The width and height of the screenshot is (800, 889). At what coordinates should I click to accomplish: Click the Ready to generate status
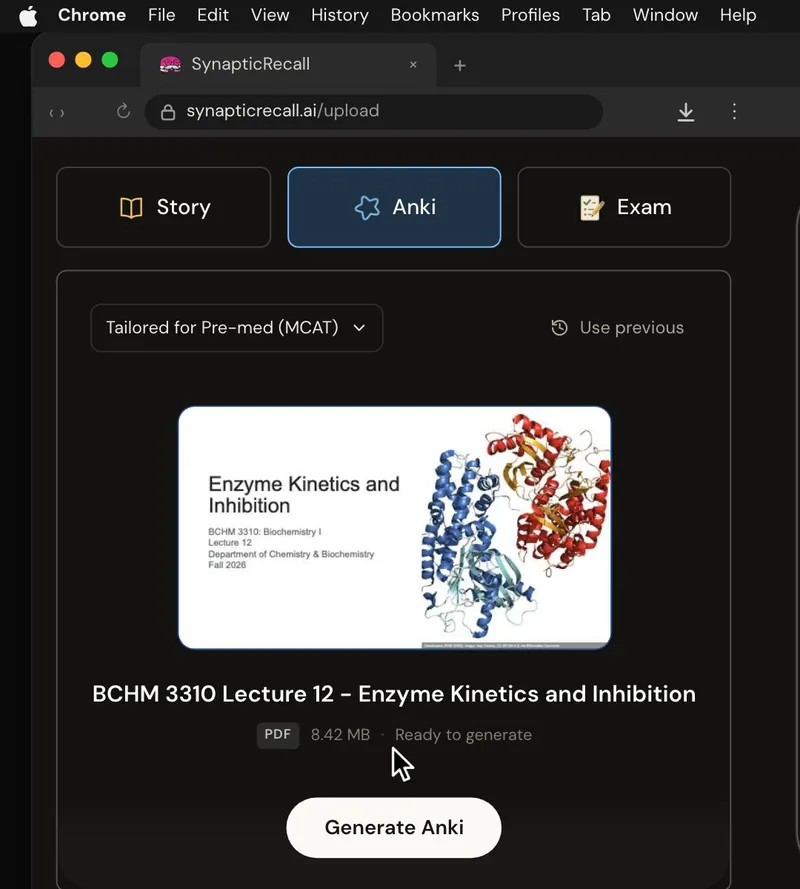point(463,735)
